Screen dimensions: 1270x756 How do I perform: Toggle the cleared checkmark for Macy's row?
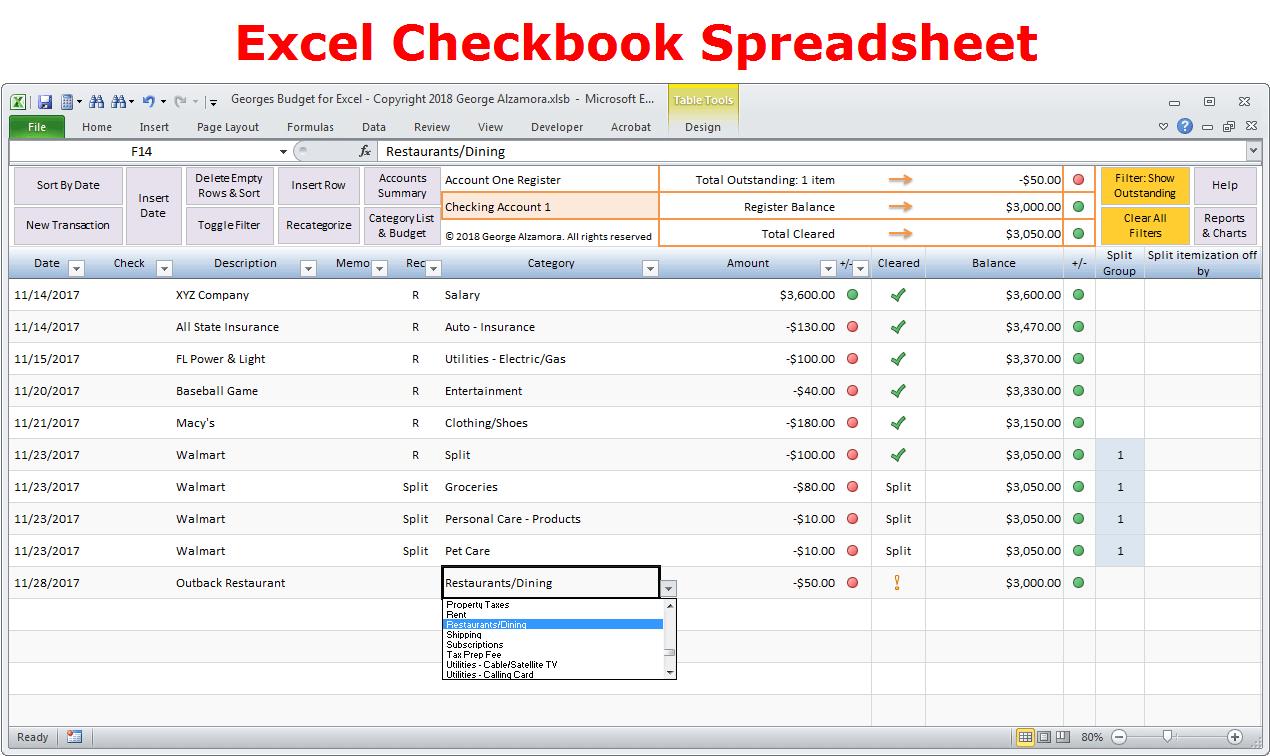coord(898,423)
